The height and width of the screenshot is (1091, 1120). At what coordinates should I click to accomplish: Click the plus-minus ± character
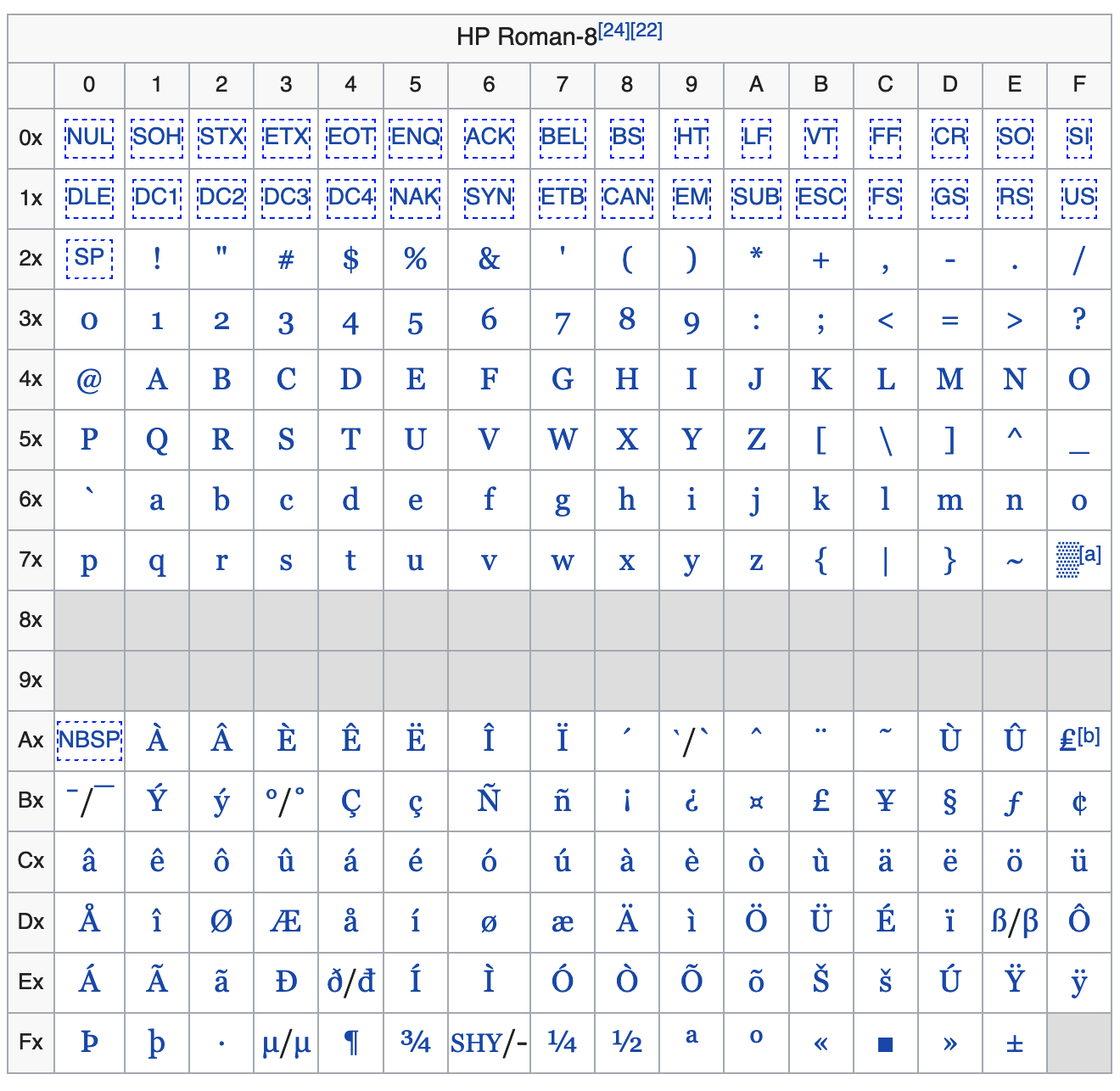(x=1014, y=1043)
